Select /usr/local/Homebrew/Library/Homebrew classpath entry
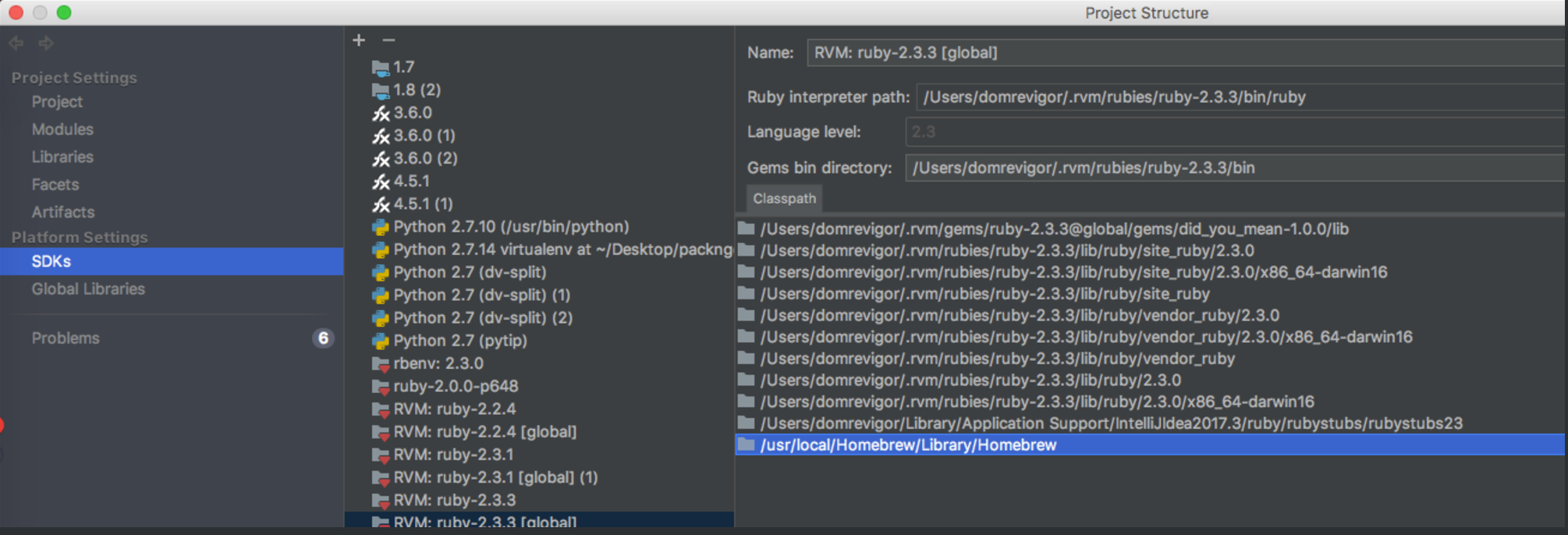The image size is (1568, 535). tap(1150, 445)
